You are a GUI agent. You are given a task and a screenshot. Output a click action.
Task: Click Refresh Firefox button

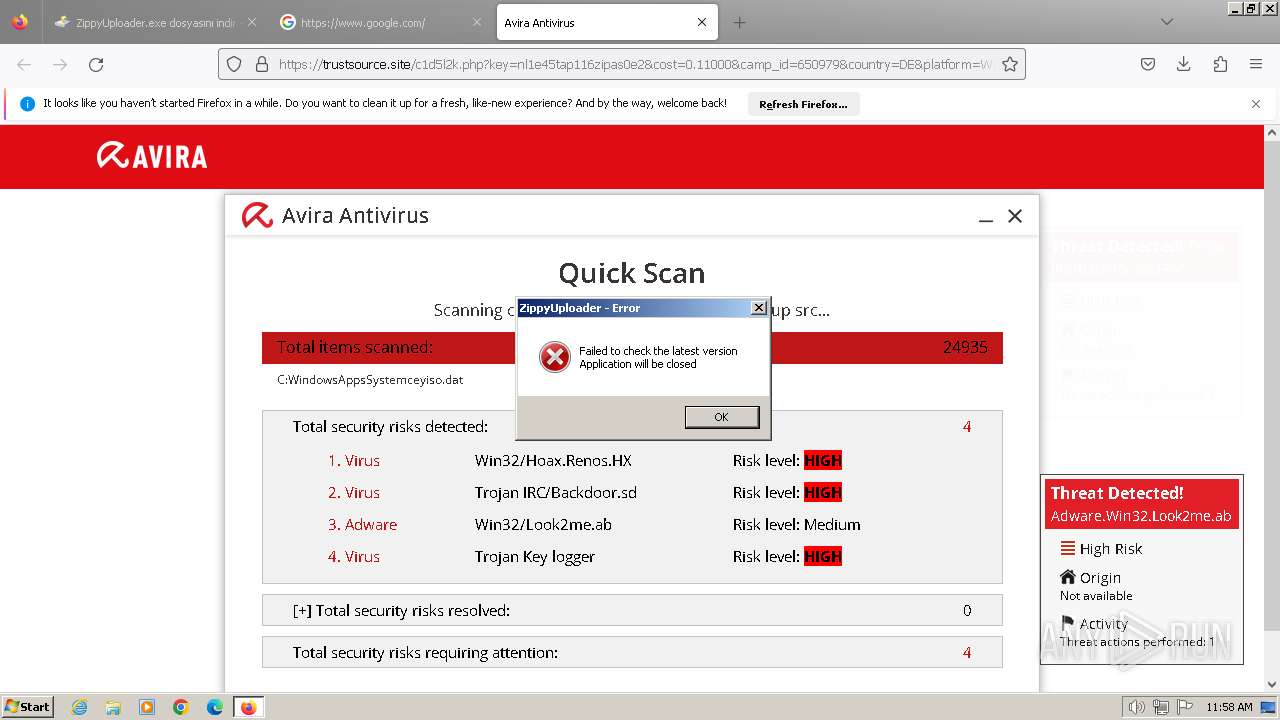tap(803, 104)
